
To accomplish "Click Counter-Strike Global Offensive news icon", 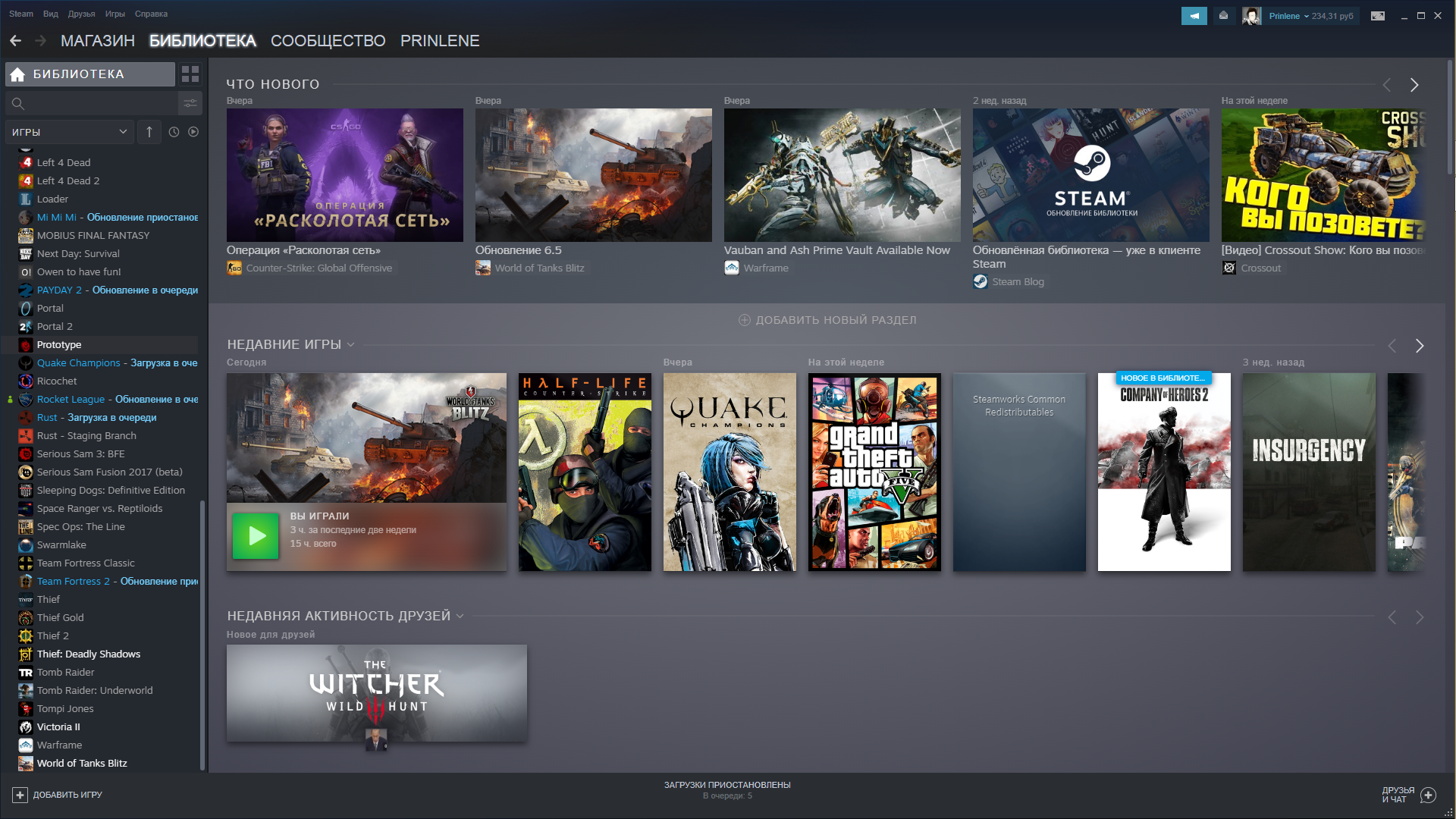I will point(234,268).
